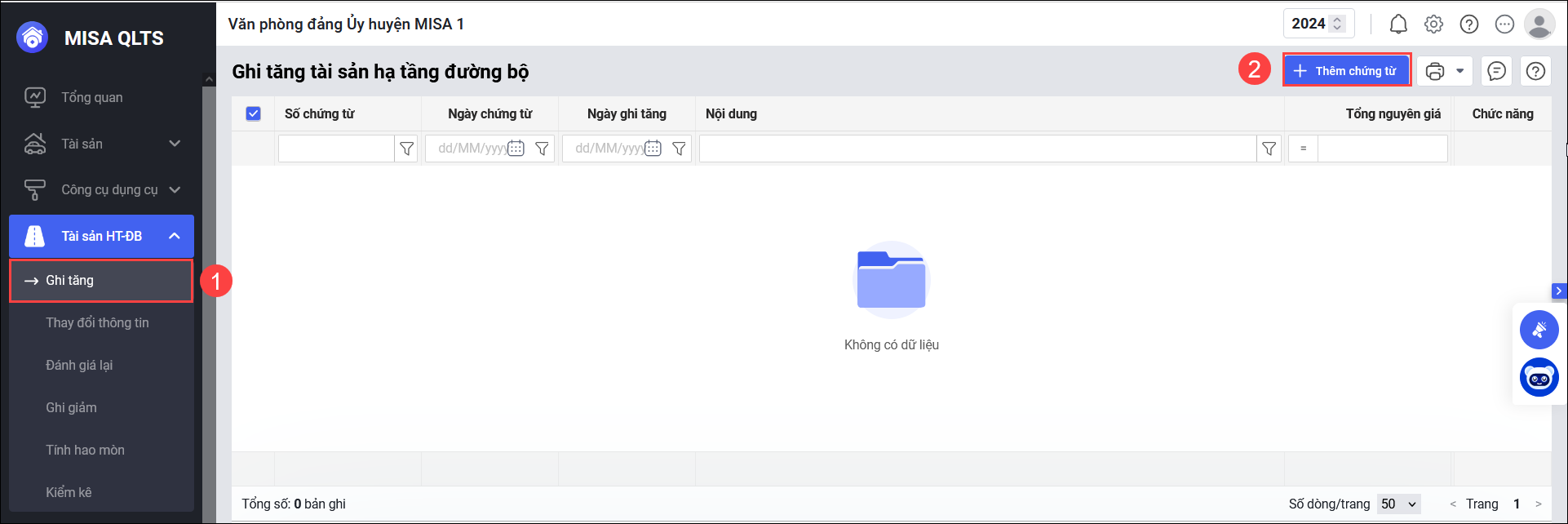Image resolution: width=1568 pixels, height=524 pixels.
Task: Open the feedback chat bubble icon
Action: [1496, 71]
